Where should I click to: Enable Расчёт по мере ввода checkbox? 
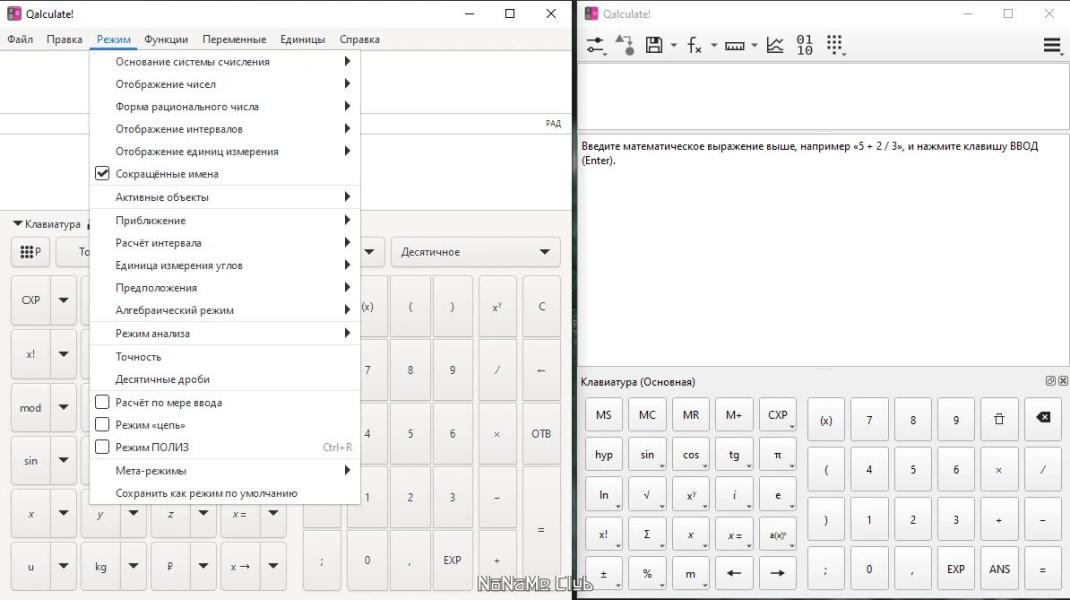click(102, 402)
